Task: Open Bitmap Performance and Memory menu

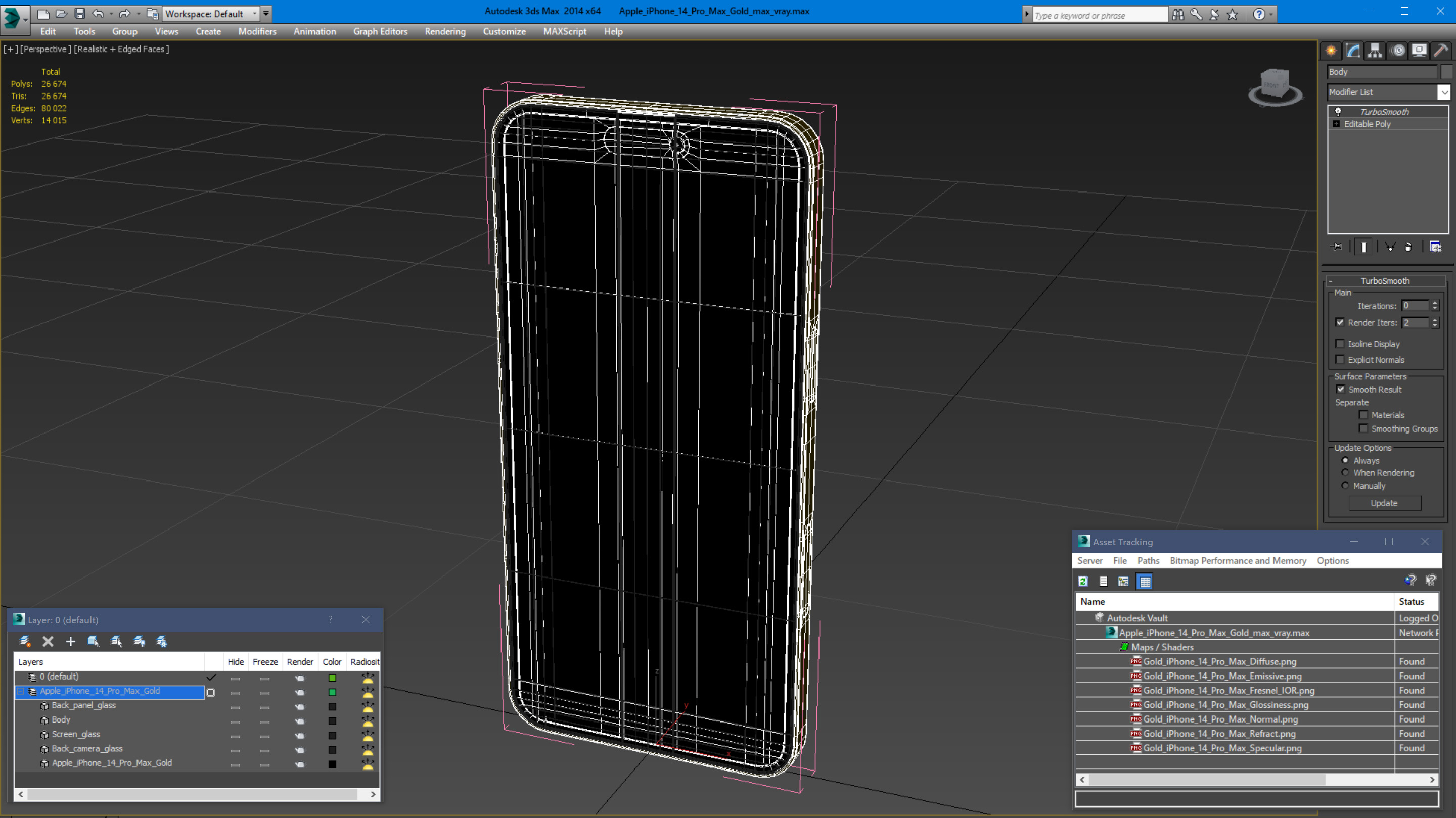Action: [1238, 560]
